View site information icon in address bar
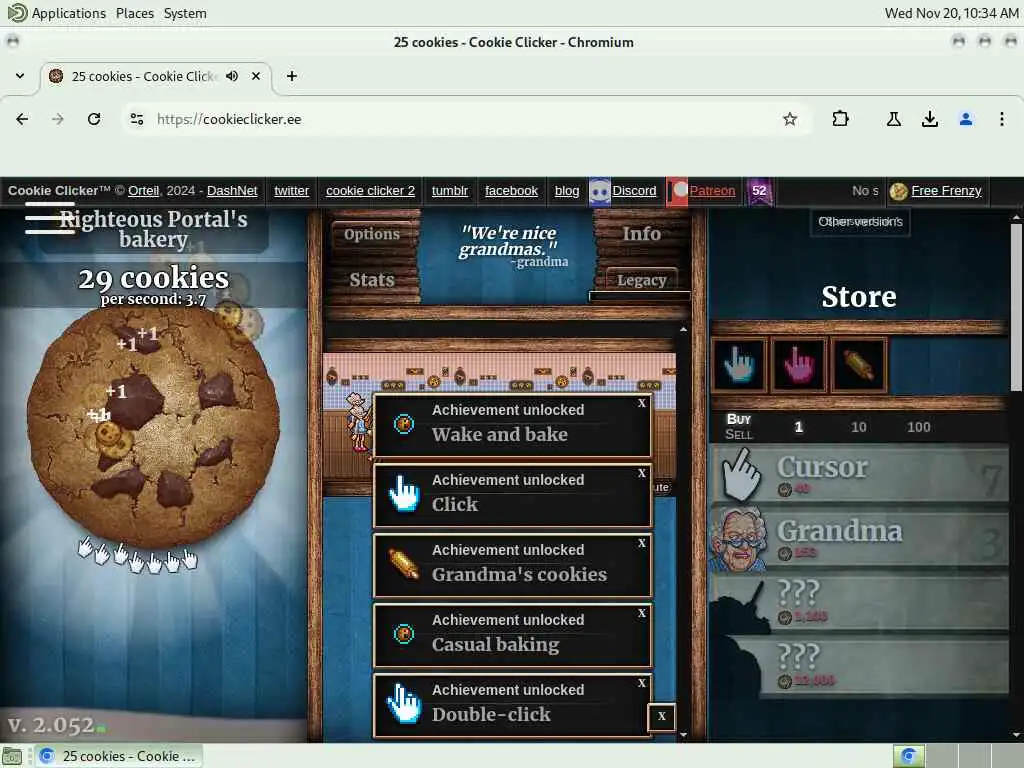1024x768 pixels. coord(136,119)
